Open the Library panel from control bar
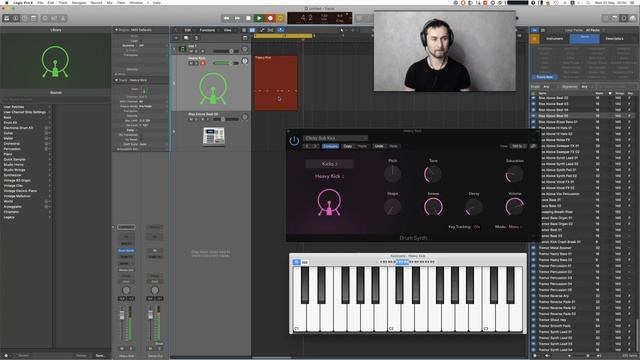The height and width of the screenshot is (360, 640). tap(7, 18)
